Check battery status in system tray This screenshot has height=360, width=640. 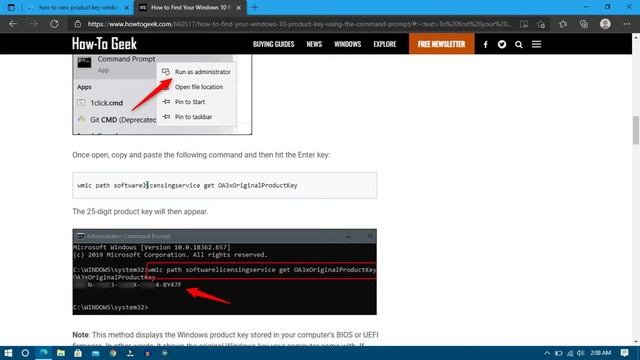point(558,353)
